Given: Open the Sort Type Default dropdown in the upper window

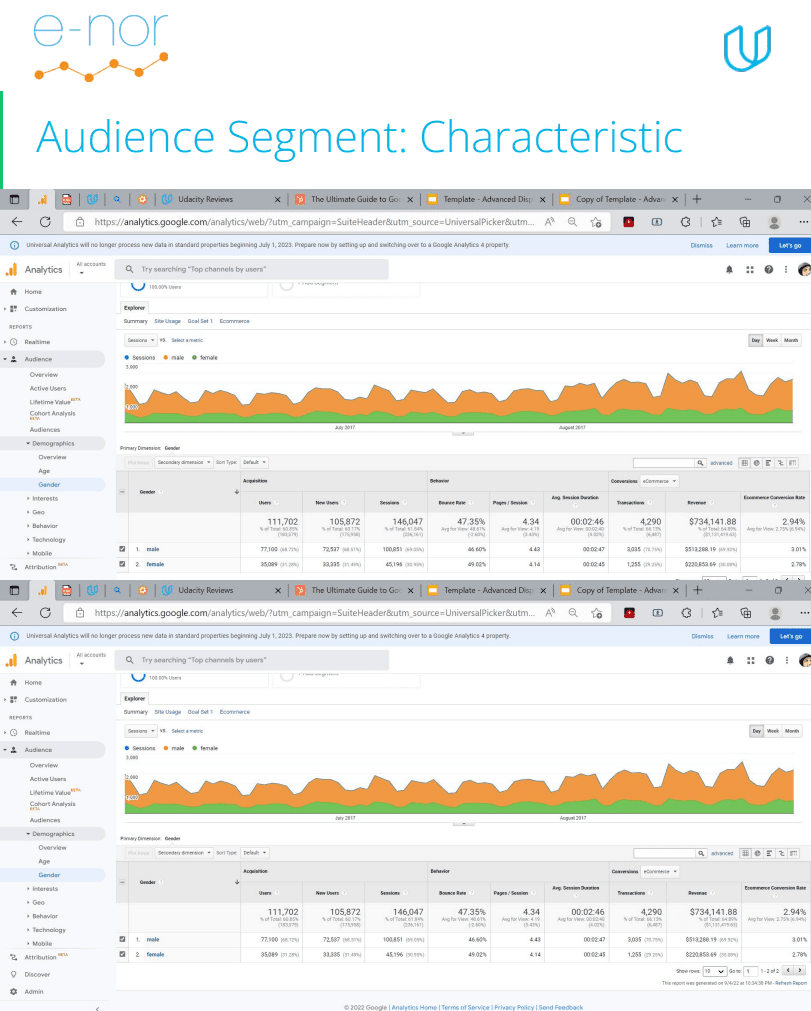Looking at the screenshot, I should coord(254,462).
